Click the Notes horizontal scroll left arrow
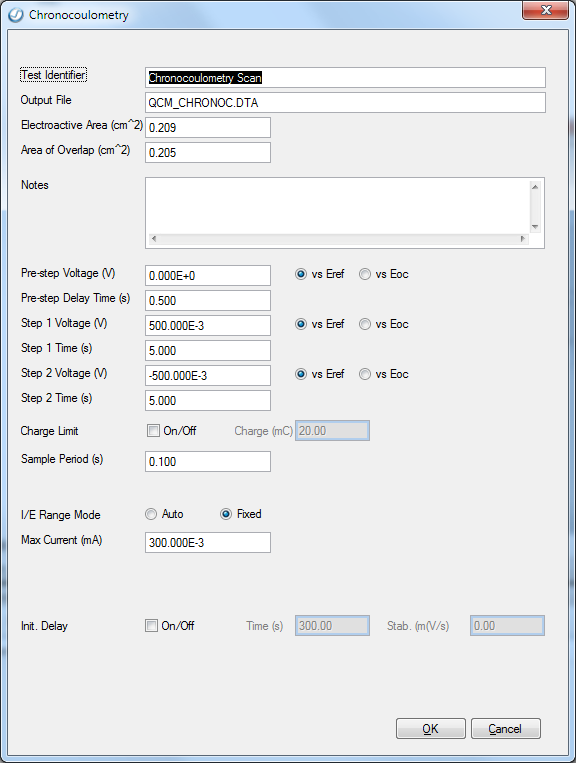Screen dimensions: 576x763 (x=154, y=239)
